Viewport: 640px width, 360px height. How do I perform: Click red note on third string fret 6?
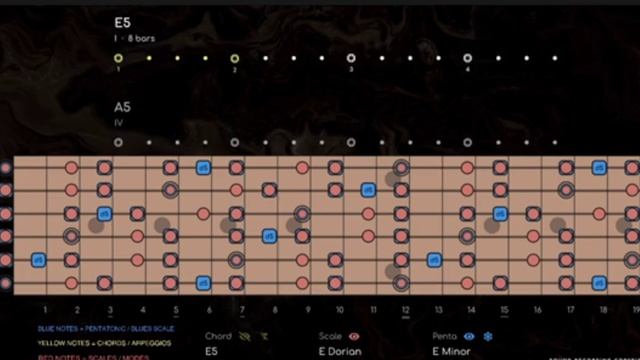[203, 214]
